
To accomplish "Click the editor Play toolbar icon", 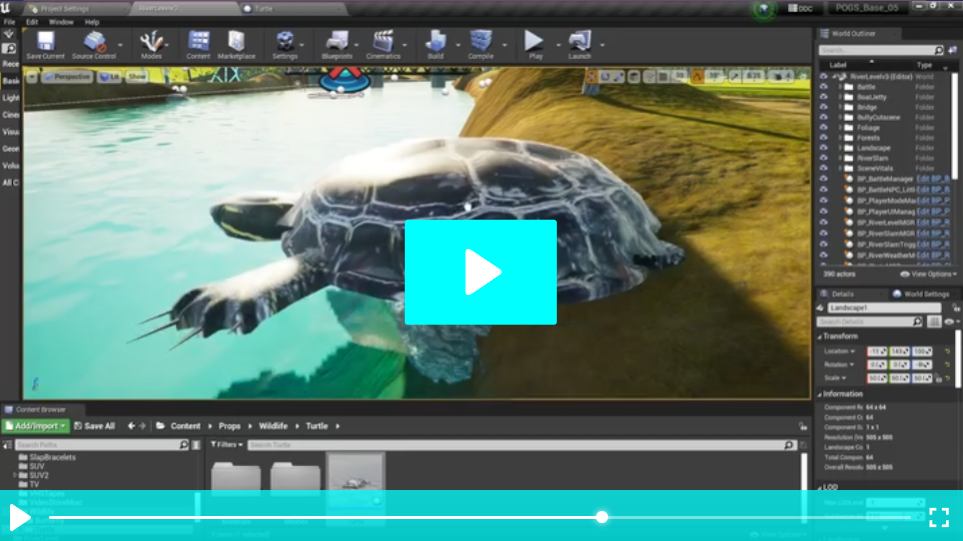I will click(534, 41).
